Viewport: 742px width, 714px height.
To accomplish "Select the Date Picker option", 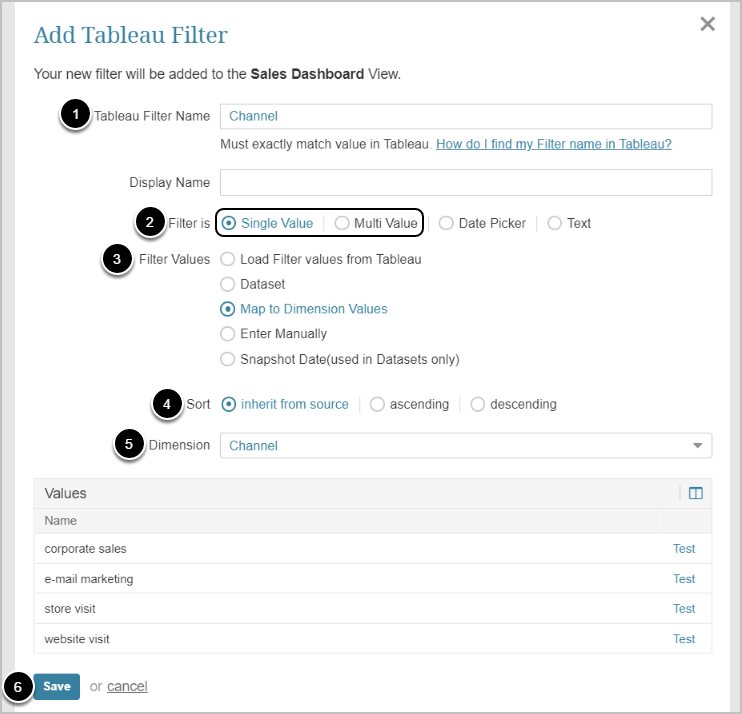I will pyautogui.click(x=446, y=223).
